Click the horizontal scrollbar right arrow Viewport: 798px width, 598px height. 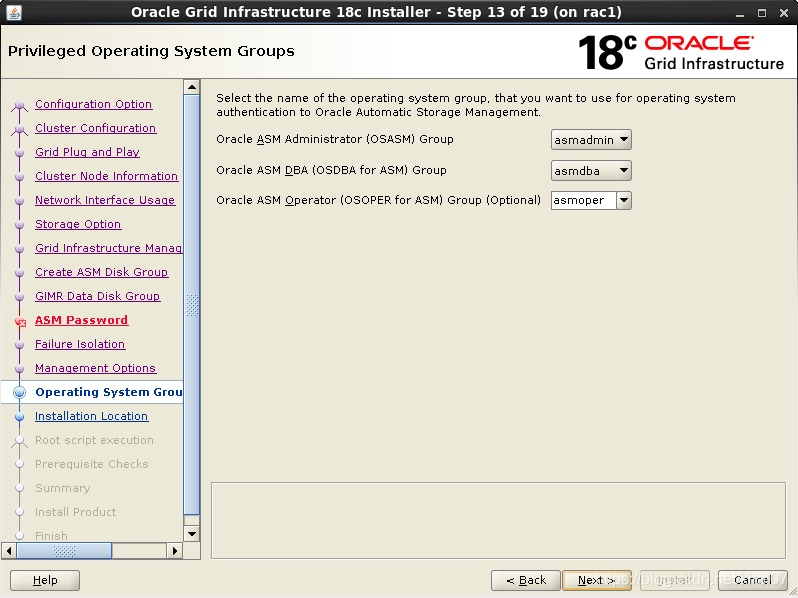click(x=175, y=551)
